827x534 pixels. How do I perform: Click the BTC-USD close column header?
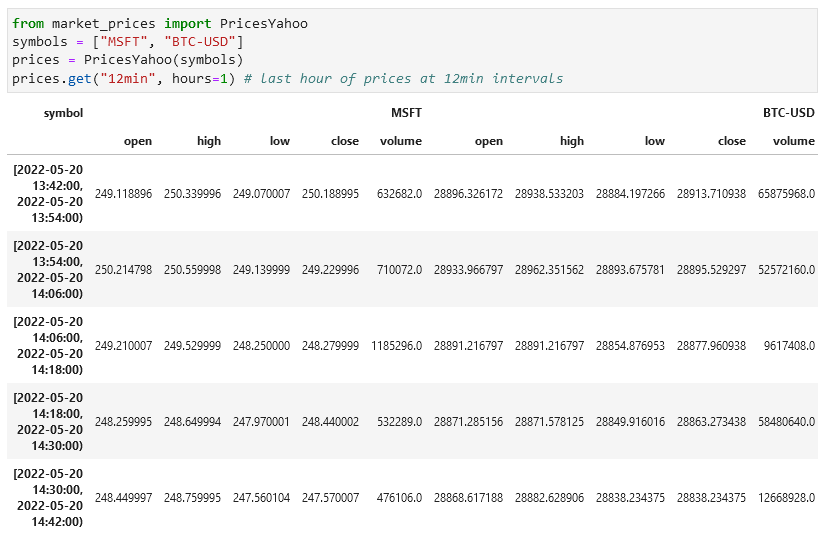(732, 141)
